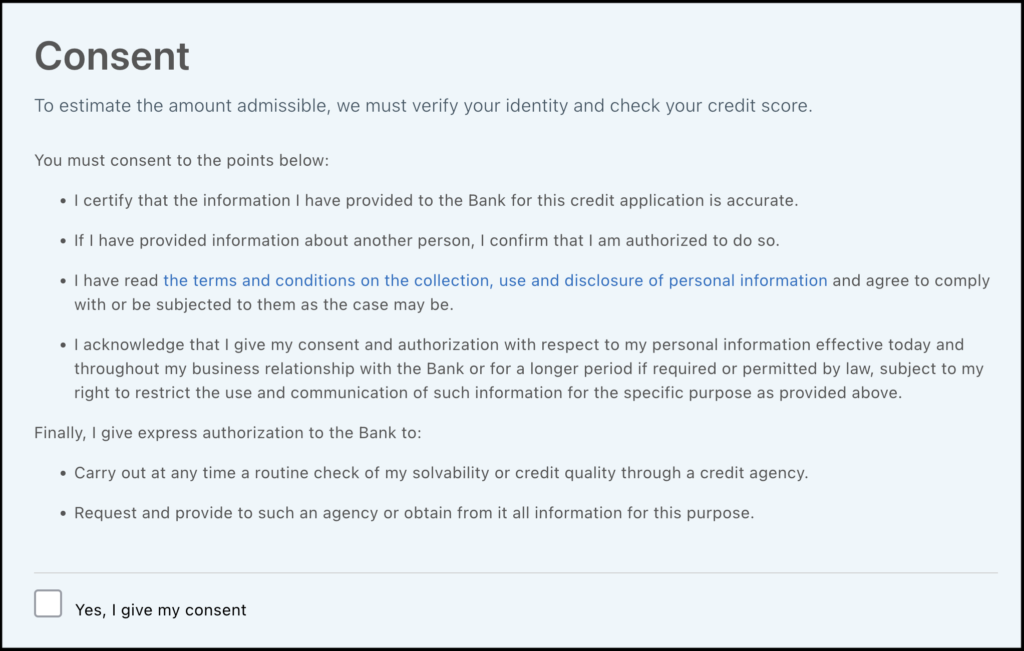Open the terms and conditions on personal information link
This screenshot has width=1024, height=651.
(x=495, y=281)
